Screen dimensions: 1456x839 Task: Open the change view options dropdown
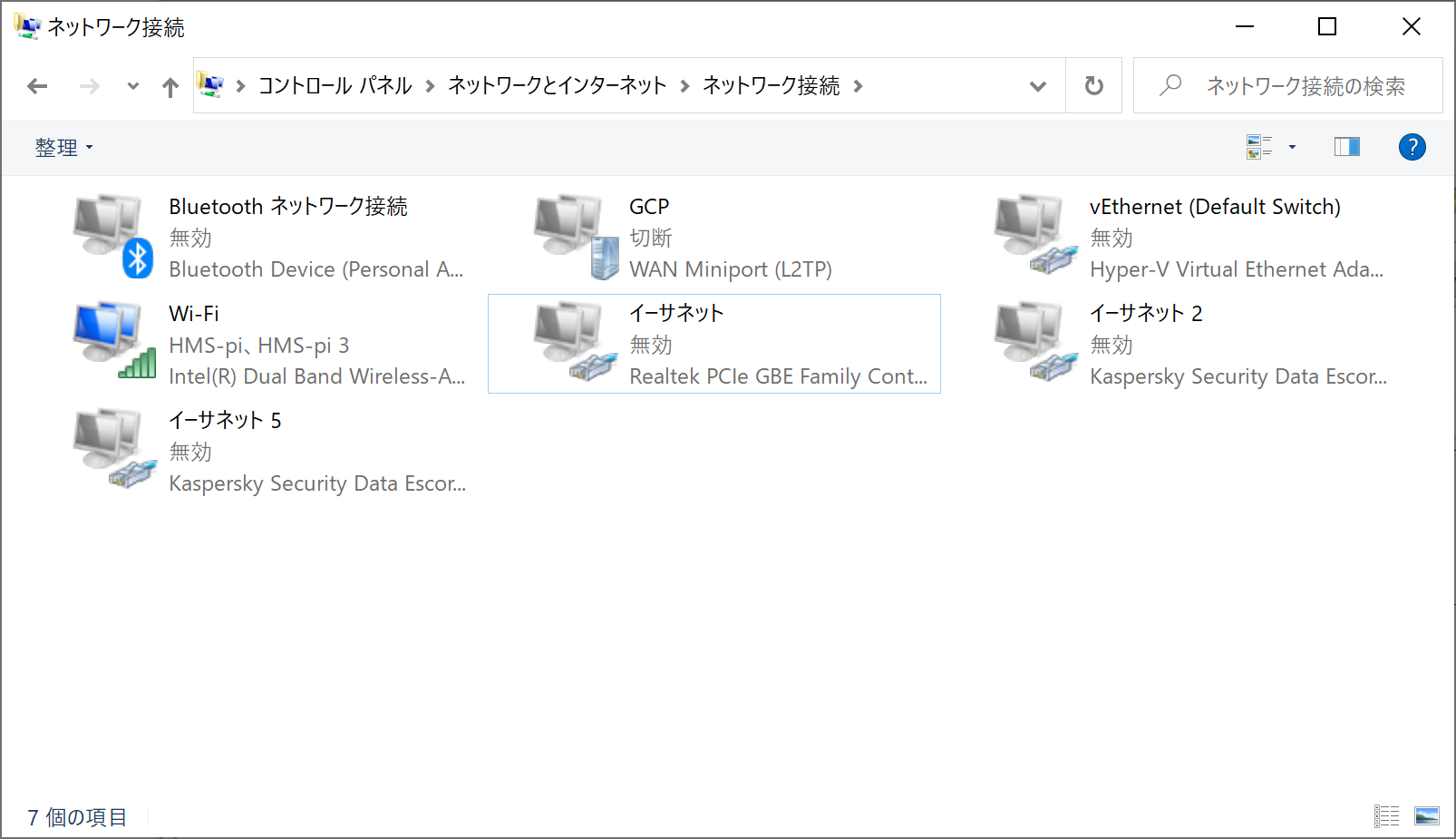[1292, 146]
